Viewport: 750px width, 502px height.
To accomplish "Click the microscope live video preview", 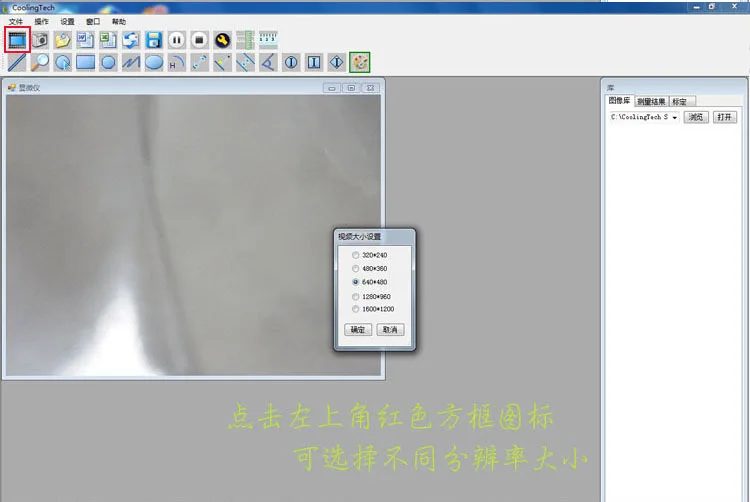I will point(194,235).
